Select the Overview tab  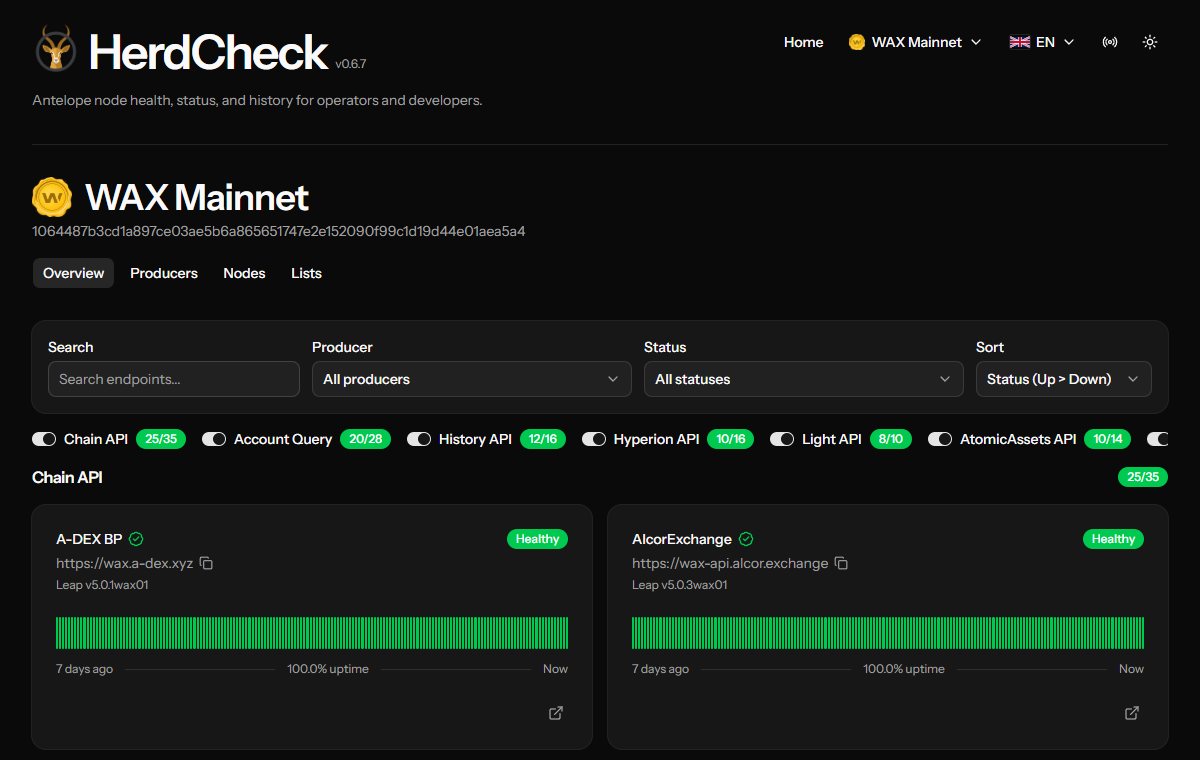(73, 273)
